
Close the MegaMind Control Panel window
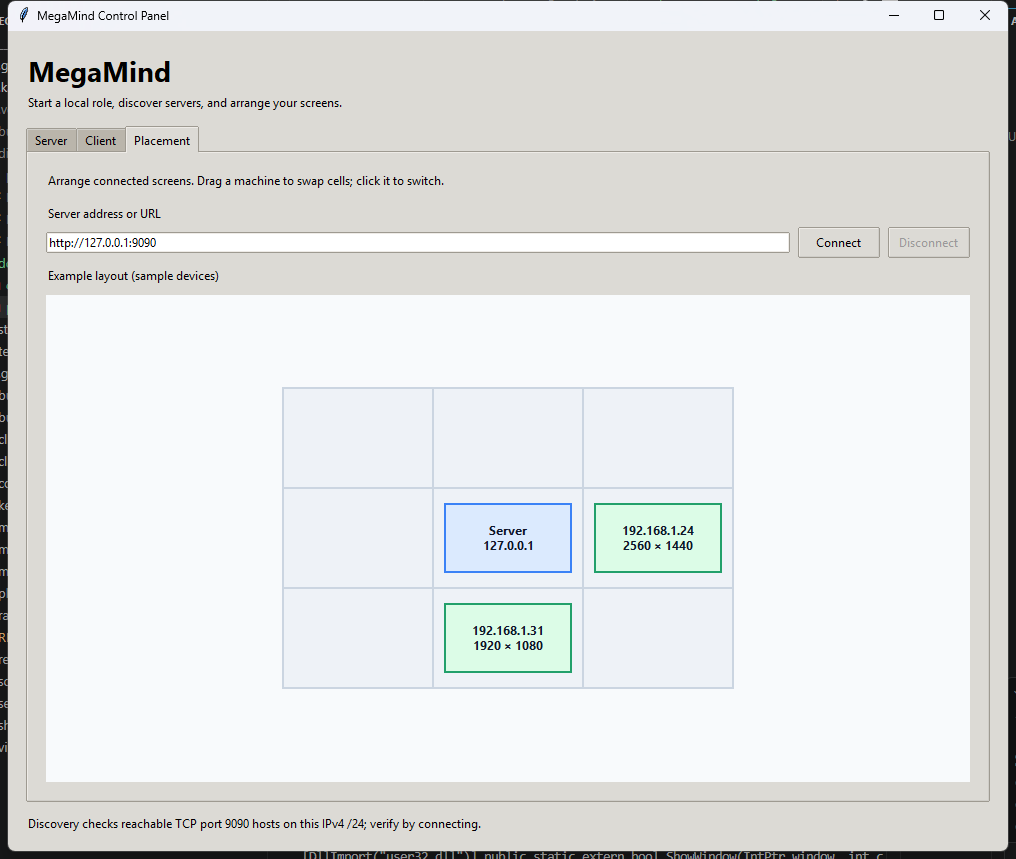(x=985, y=16)
